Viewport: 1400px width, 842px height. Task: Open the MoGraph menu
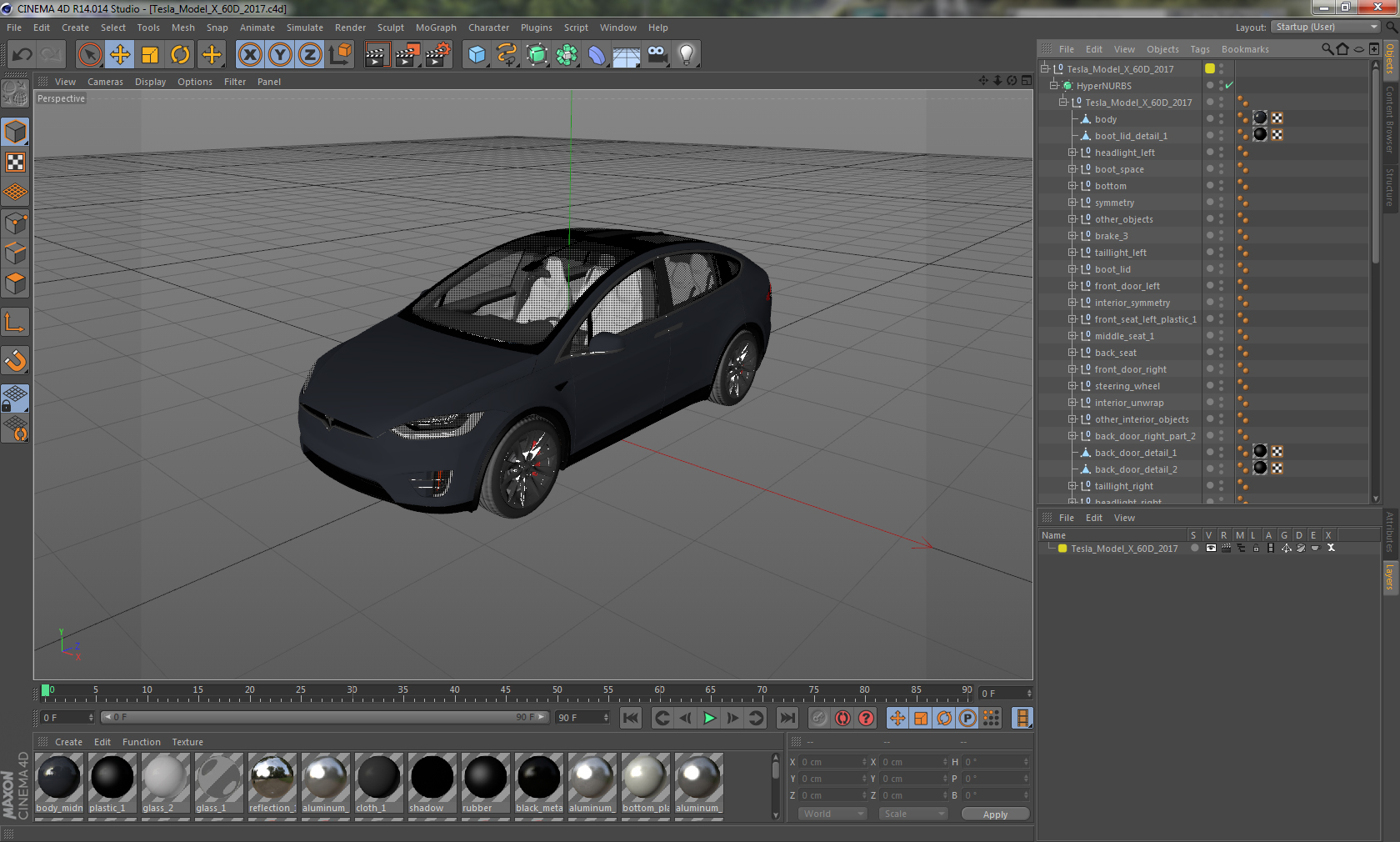tap(436, 28)
